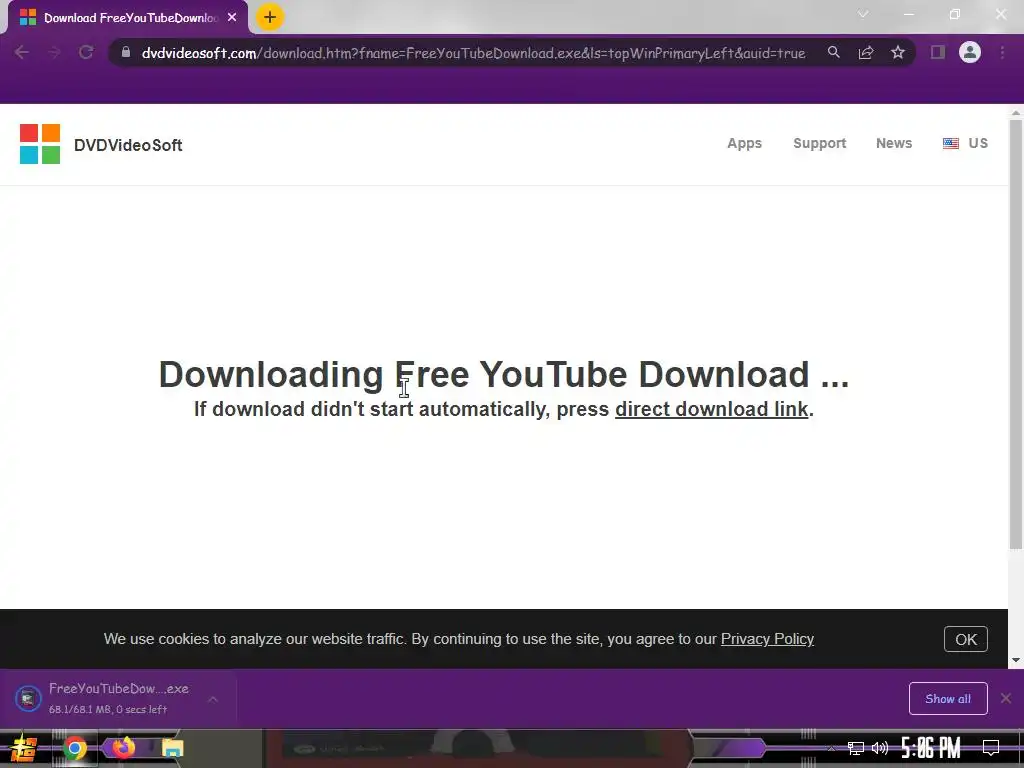1024x768 pixels.
Task: Expand the download item options chevron
Action: pos(213,699)
